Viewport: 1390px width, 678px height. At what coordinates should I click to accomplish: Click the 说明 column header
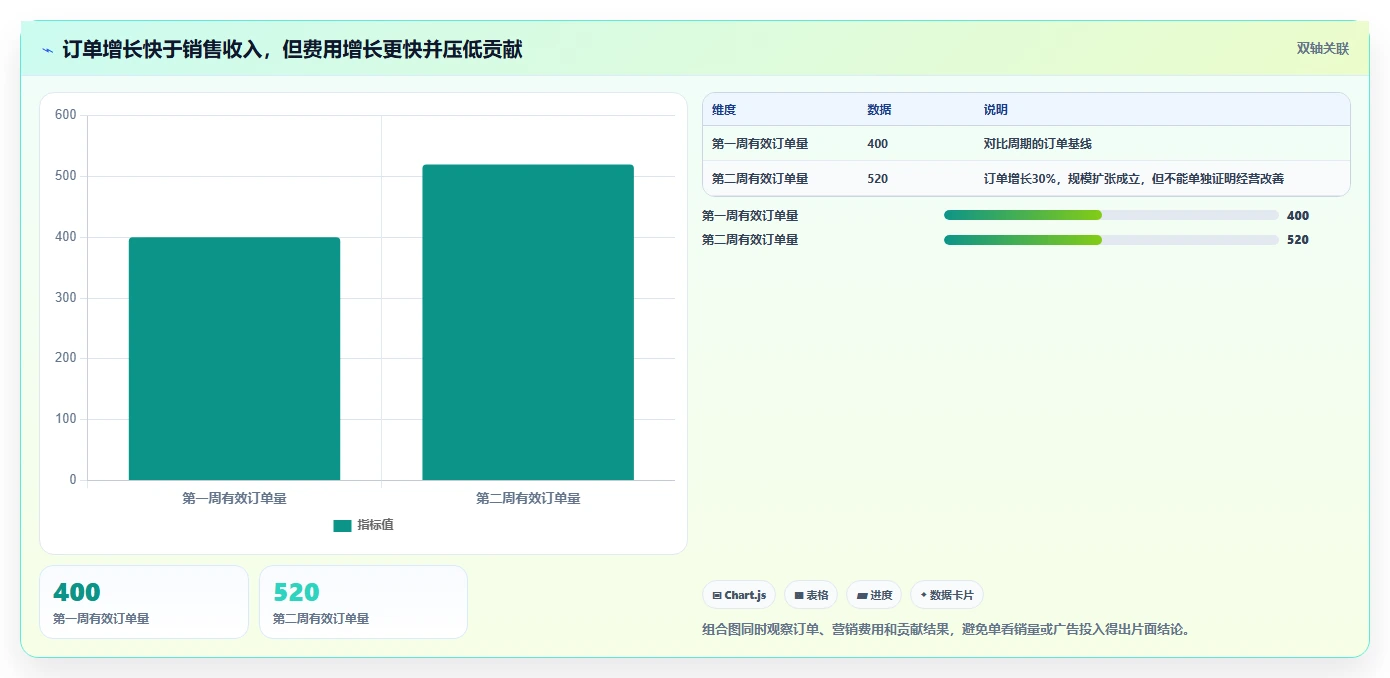pyautogui.click(x=996, y=110)
